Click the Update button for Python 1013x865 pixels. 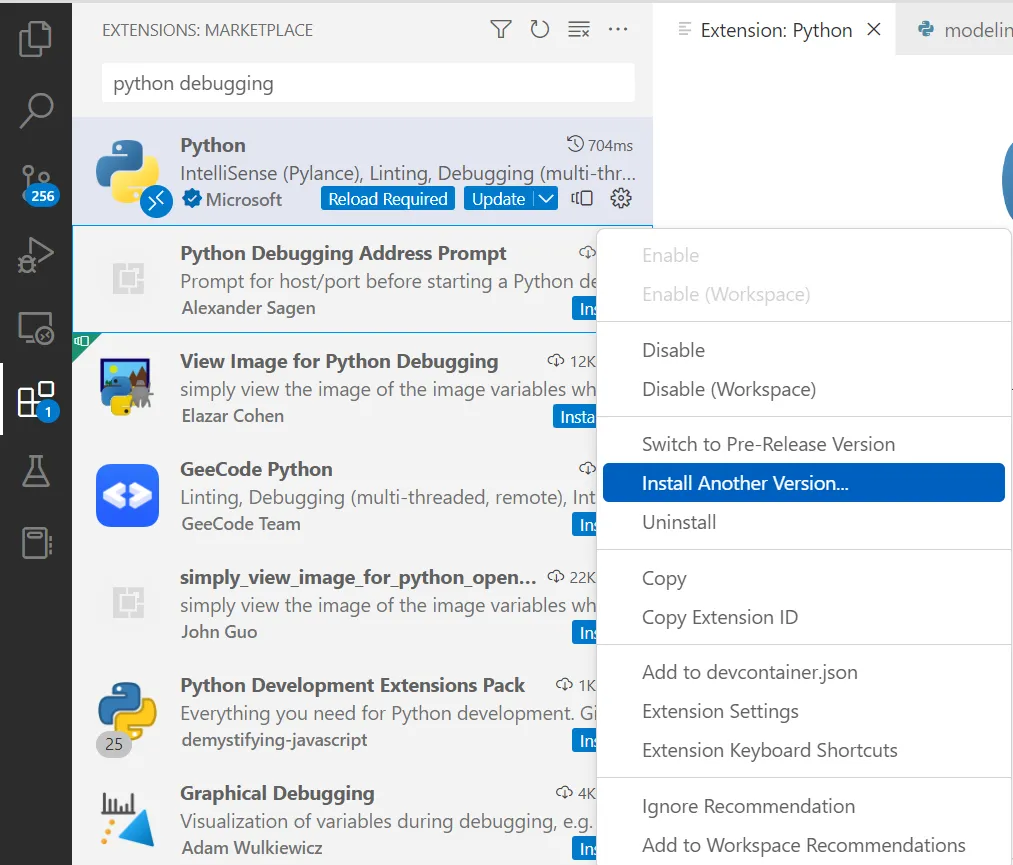[x=498, y=199]
